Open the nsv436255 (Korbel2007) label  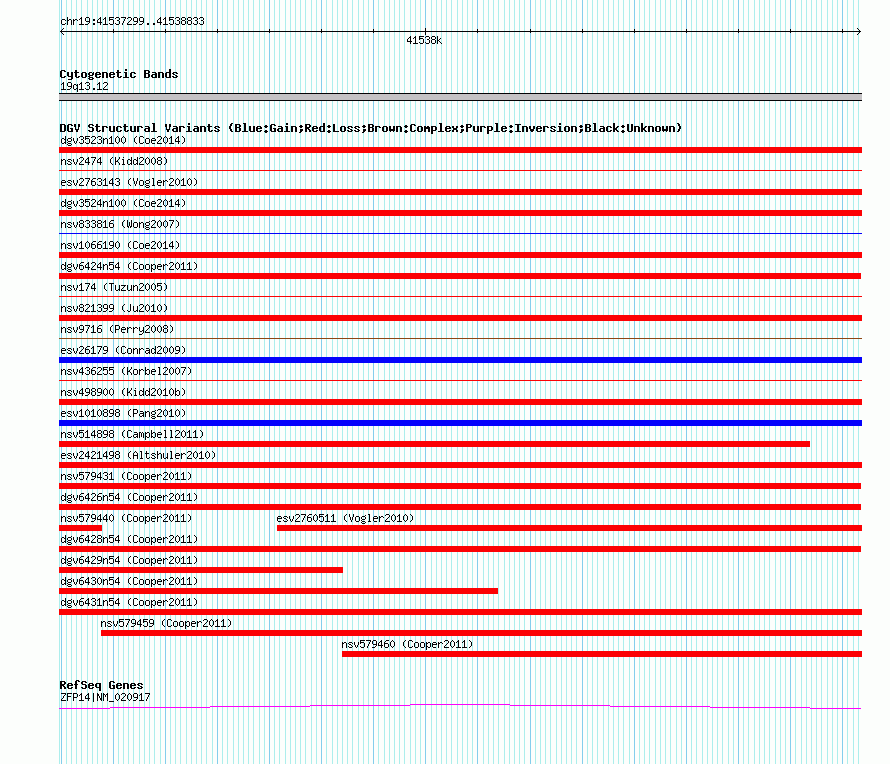click(126, 371)
